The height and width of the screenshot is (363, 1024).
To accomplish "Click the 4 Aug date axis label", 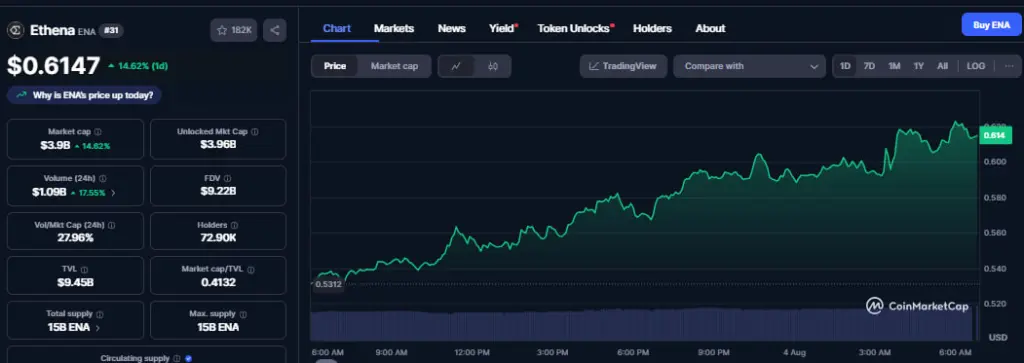I will point(793,353).
